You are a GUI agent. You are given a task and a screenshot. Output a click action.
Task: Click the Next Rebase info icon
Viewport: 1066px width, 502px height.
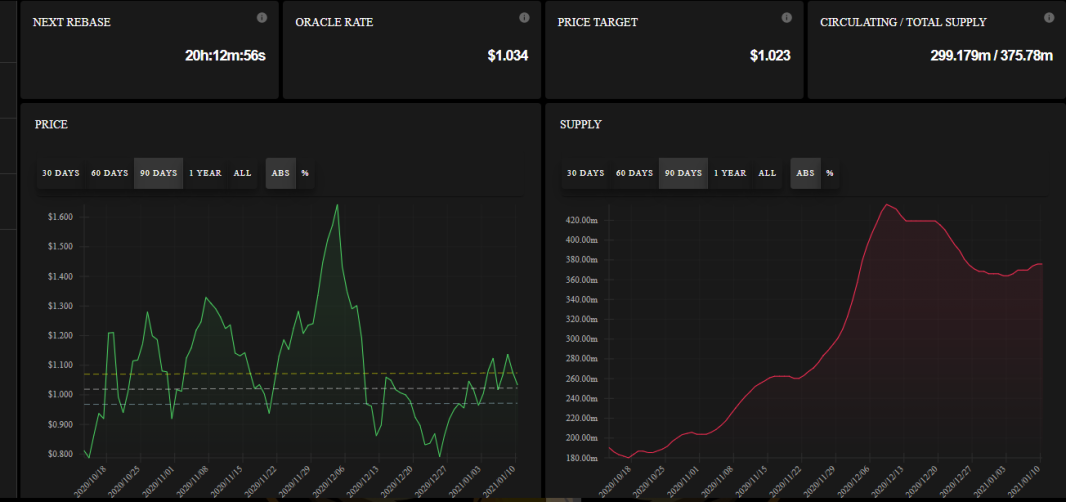click(262, 18)
